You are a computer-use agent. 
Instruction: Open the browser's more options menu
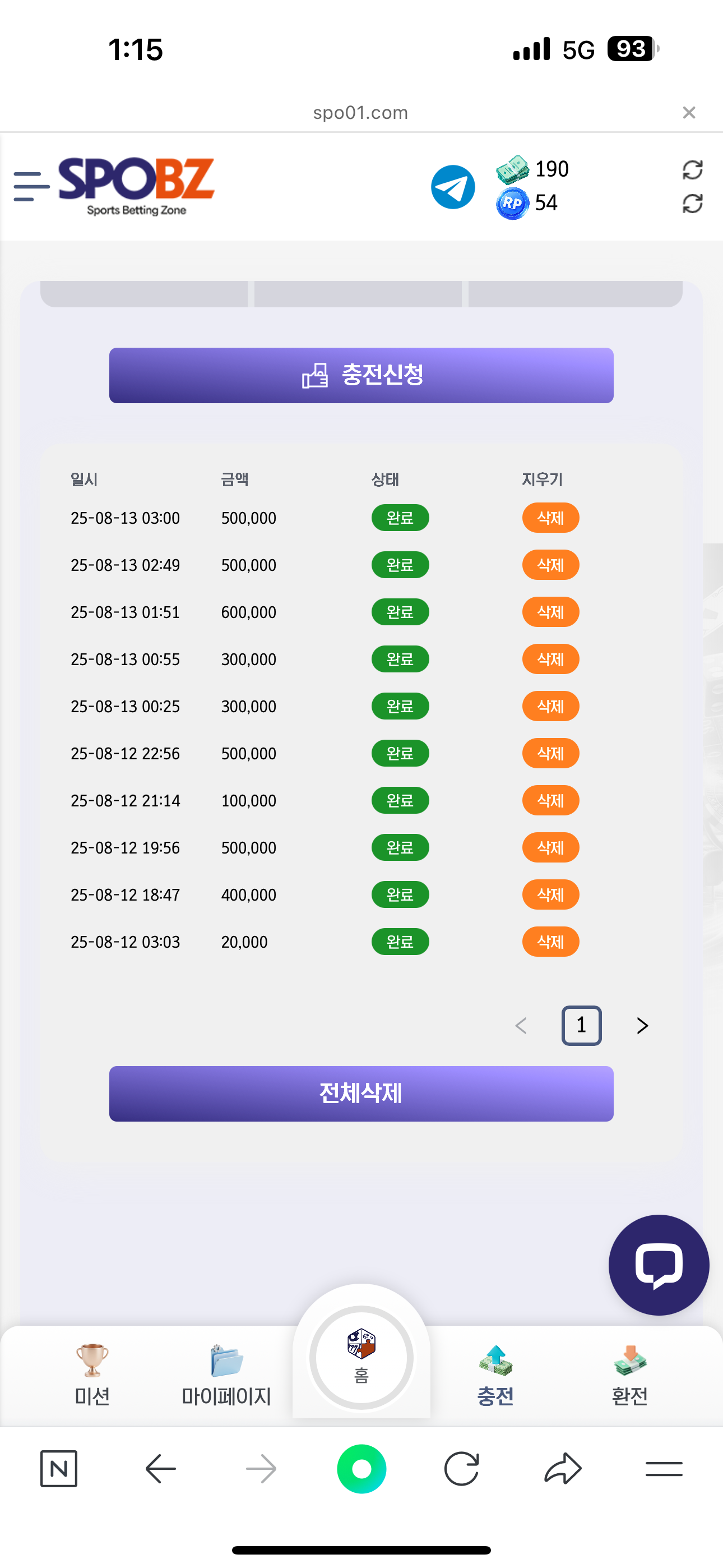(x=664, y=1469)
